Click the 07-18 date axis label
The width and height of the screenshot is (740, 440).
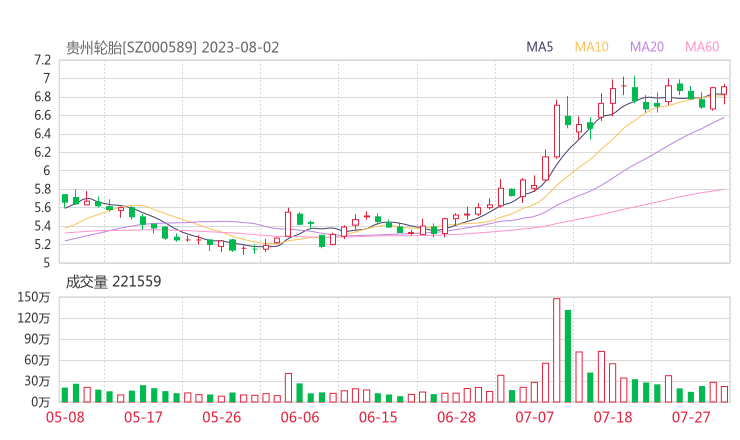[x=613, y=417]
